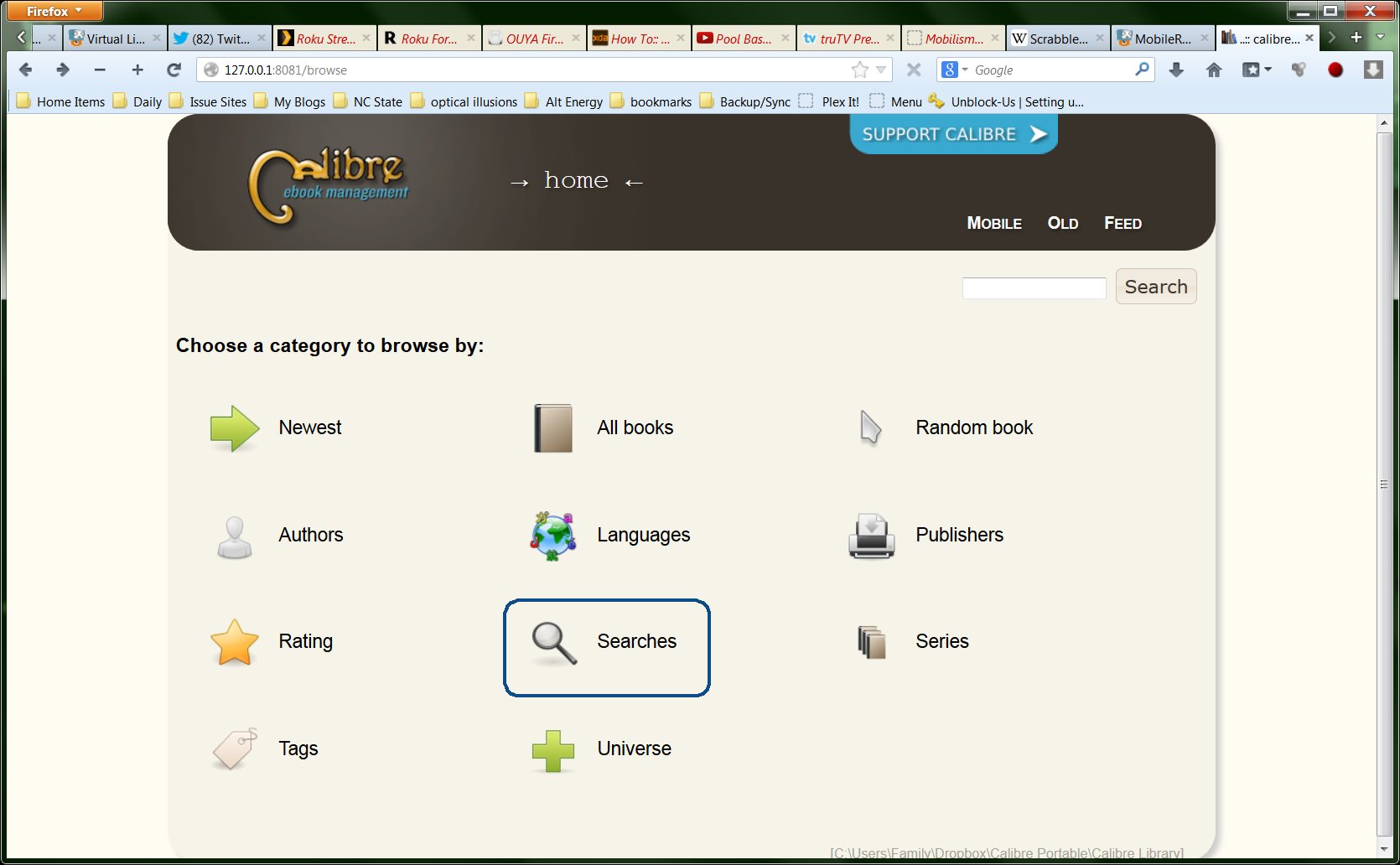Open the NC State bookmarks folder

pyautogui.click(x=368, y=101)
